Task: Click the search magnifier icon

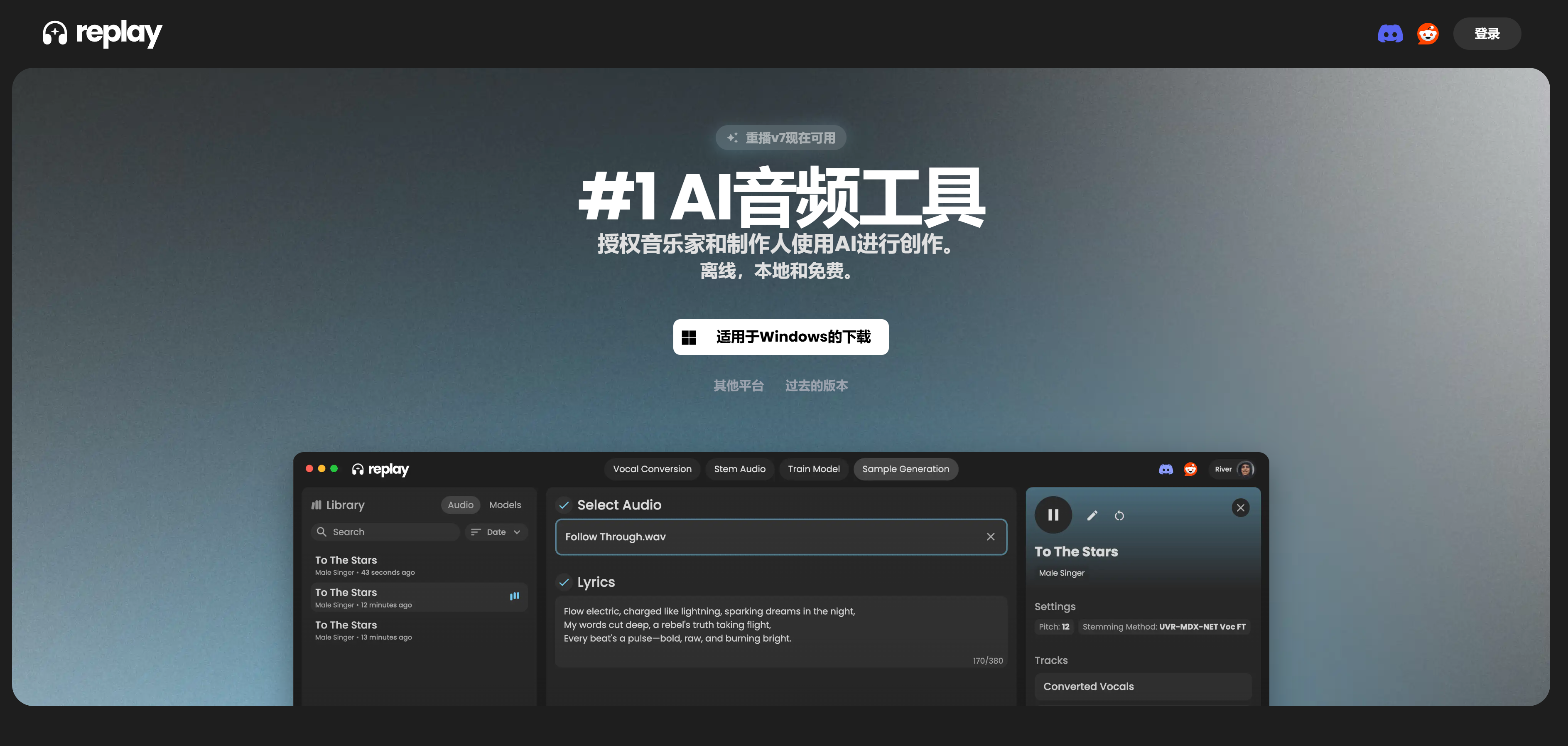Action: [321, 532]
